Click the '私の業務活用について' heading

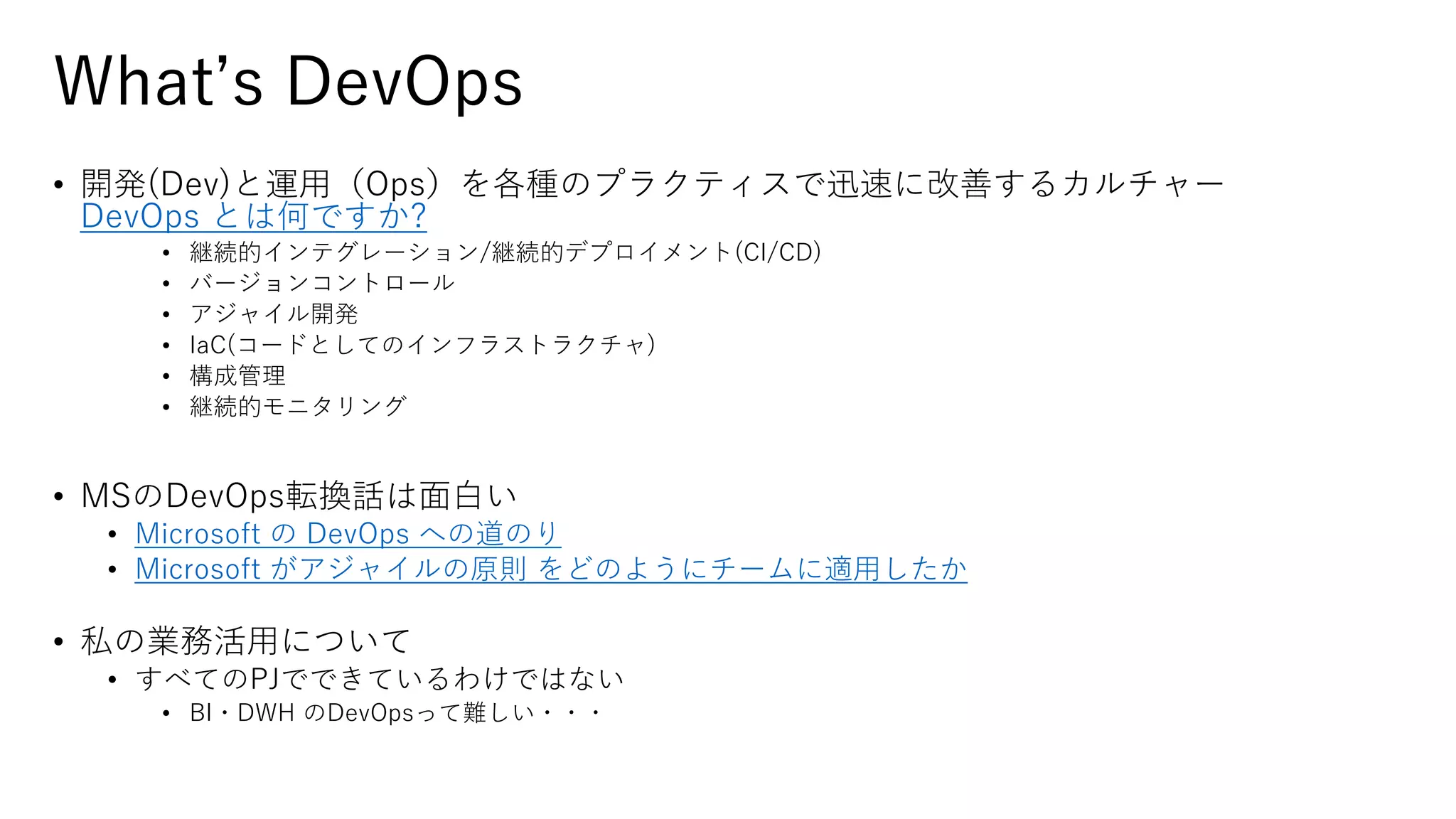(x=245, y=641)
